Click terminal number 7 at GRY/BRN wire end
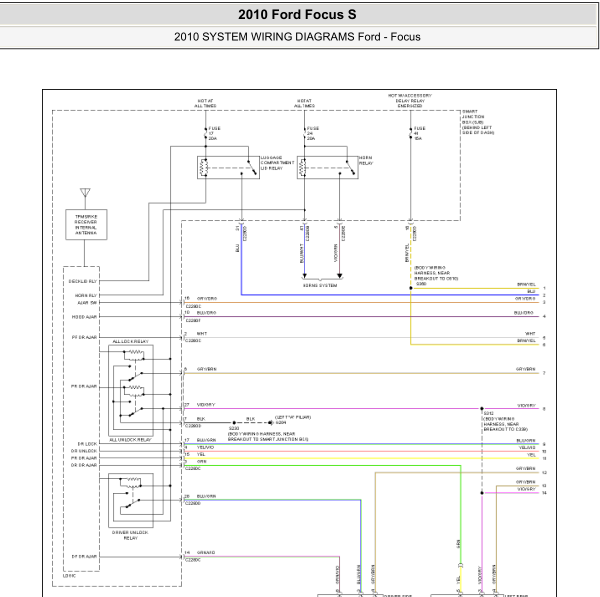This screenshot has height=597, width=600. 544,373
